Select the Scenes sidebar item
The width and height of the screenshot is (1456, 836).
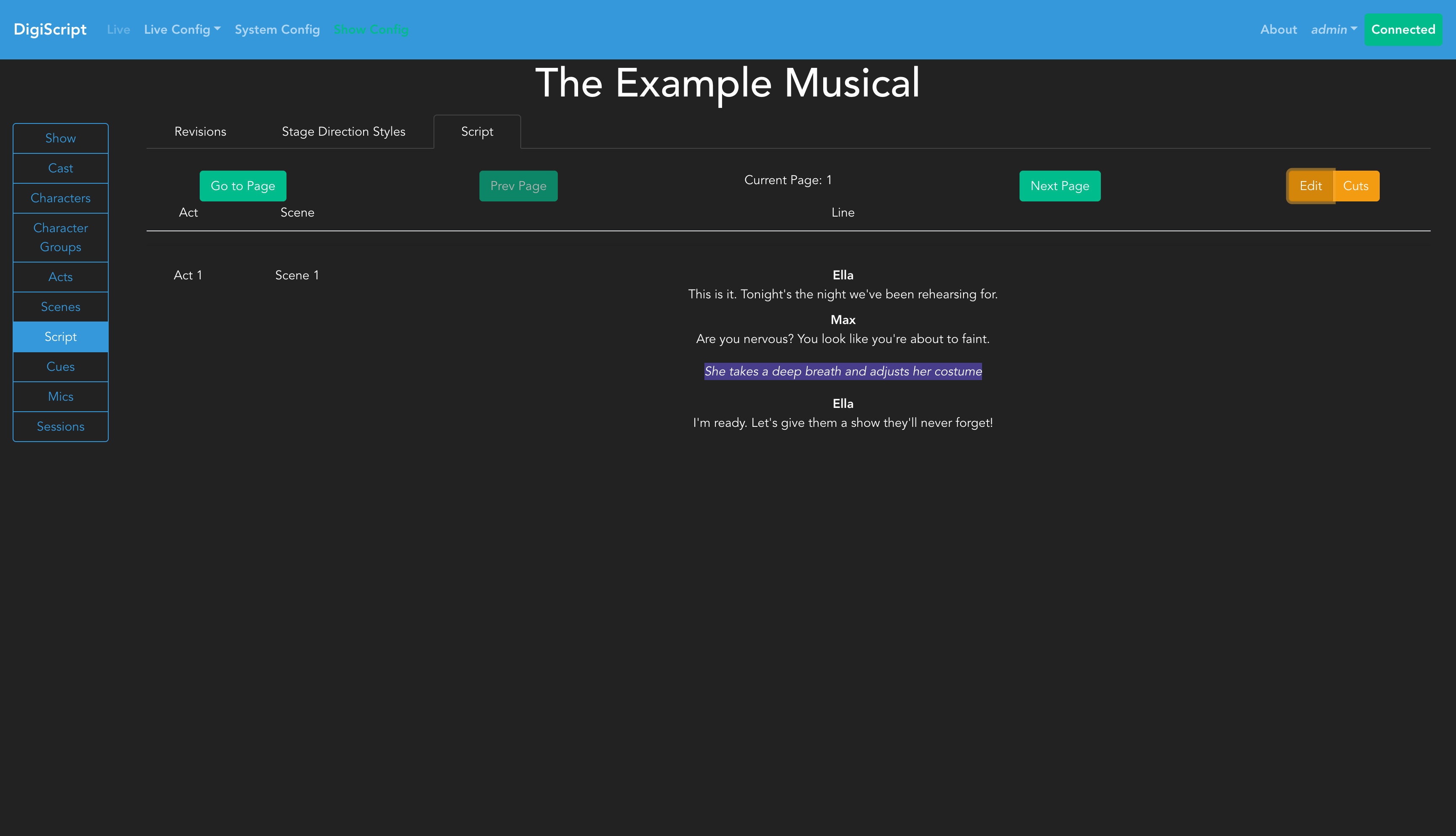pos(60,307)
